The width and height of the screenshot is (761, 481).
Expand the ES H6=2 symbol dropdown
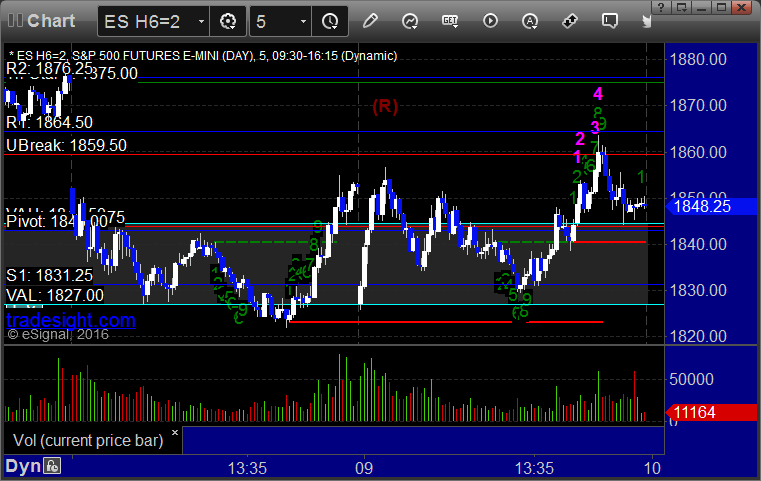[x=201, y=21]
